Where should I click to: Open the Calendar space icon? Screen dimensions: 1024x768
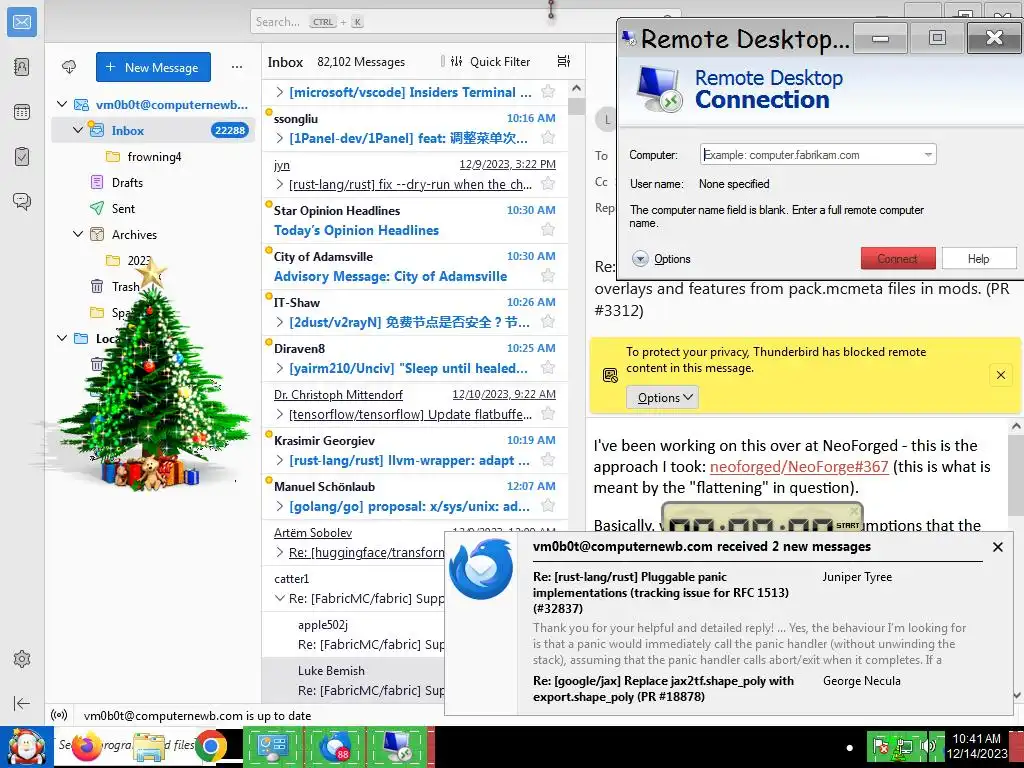pyautogui.click(x=22, y=112)
